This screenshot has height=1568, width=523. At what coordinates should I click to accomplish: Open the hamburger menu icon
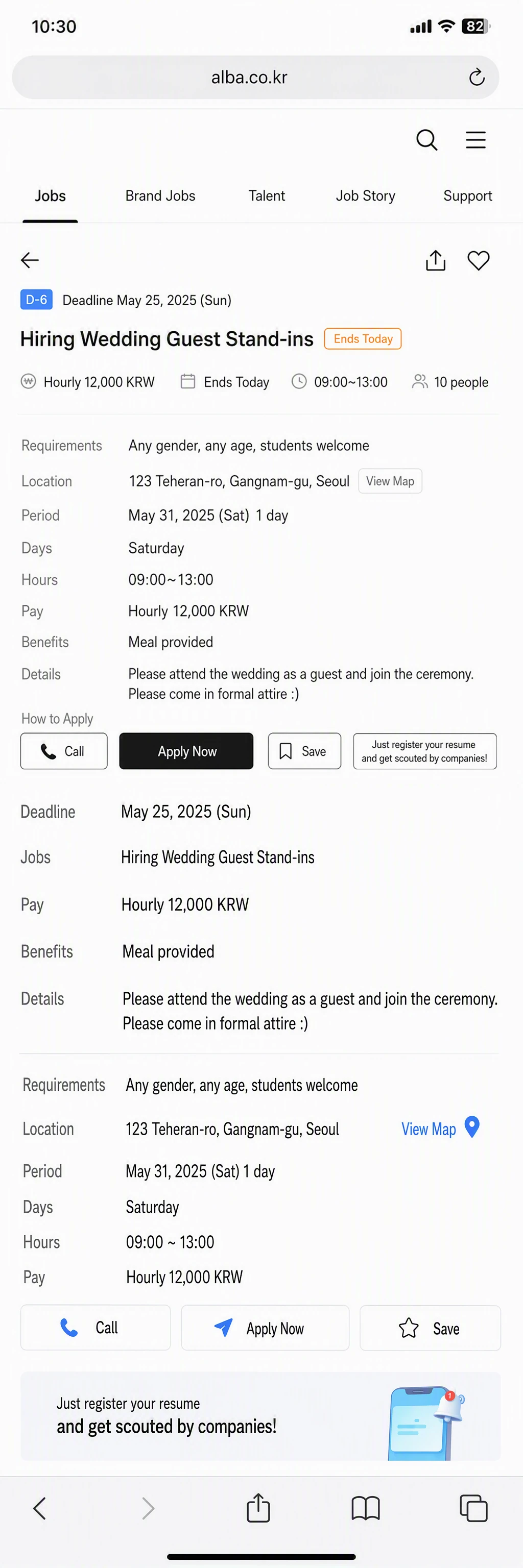coord(476,140)
